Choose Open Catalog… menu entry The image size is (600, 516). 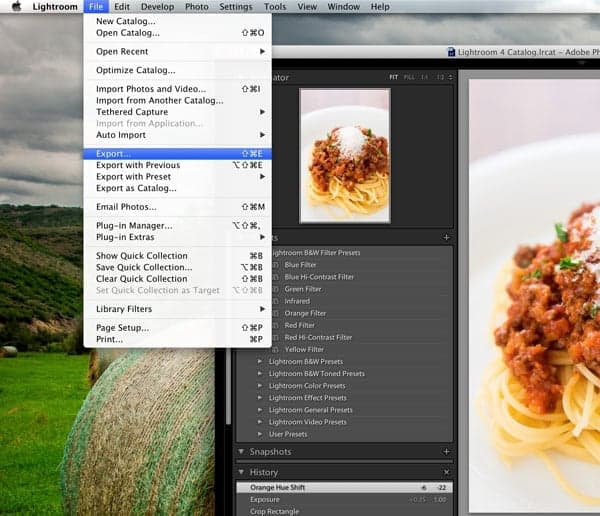[178, 33]
